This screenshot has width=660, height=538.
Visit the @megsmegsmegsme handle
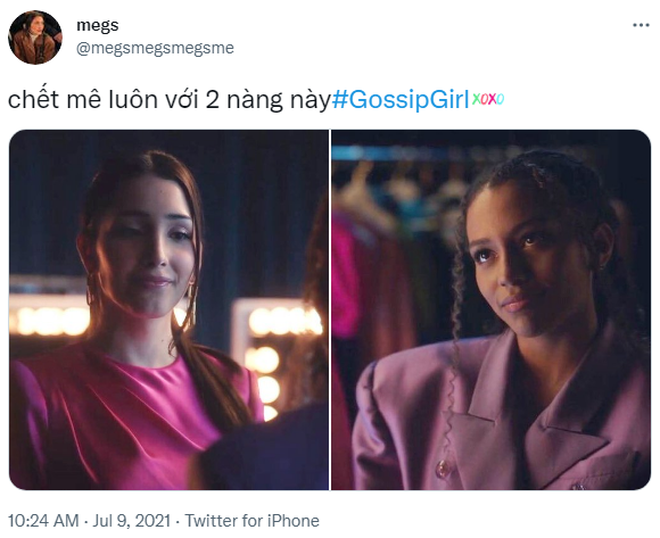155,48
